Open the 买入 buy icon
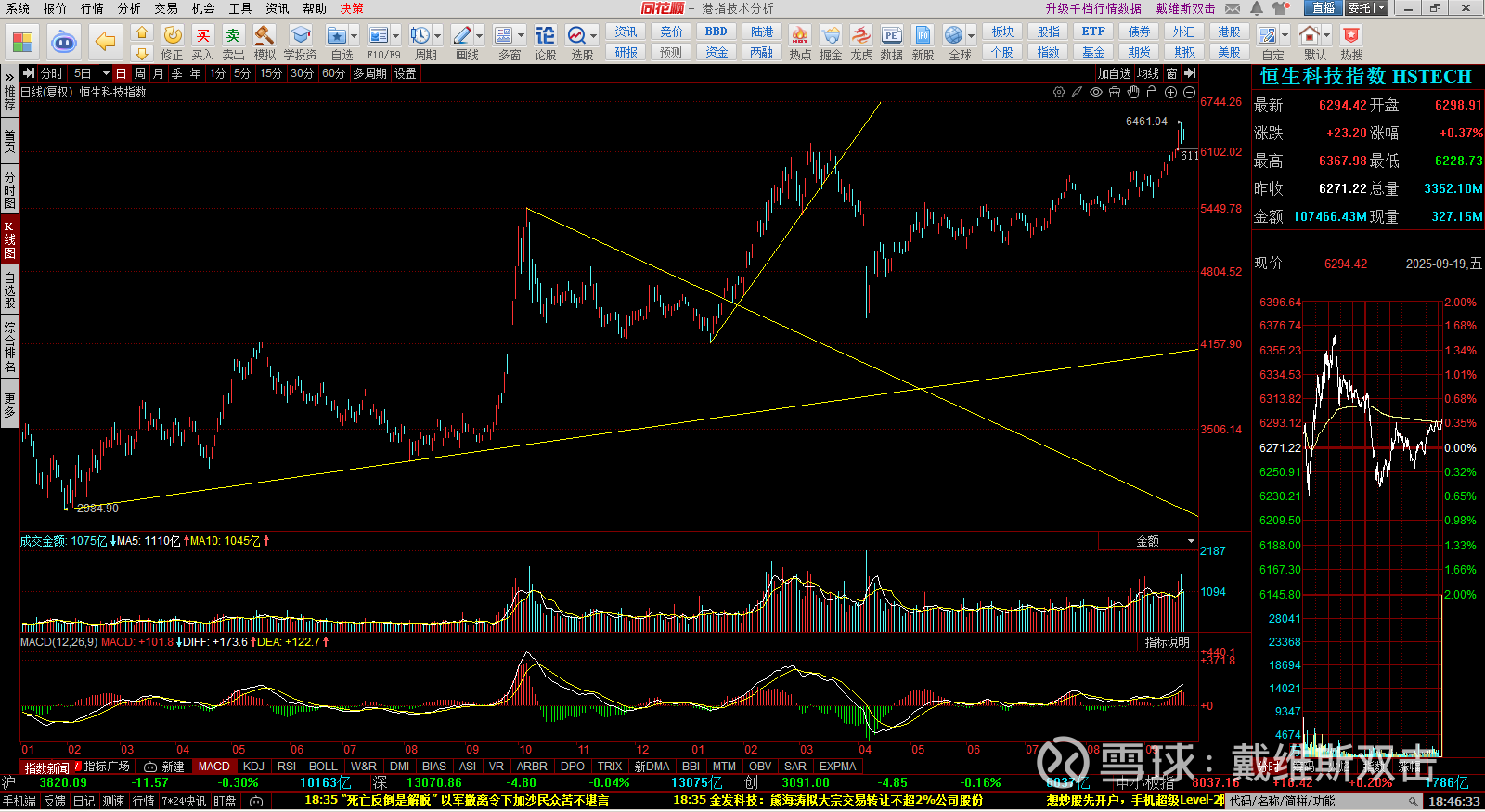The height and width of the screenshot is (812, 1485). (203, 36)
